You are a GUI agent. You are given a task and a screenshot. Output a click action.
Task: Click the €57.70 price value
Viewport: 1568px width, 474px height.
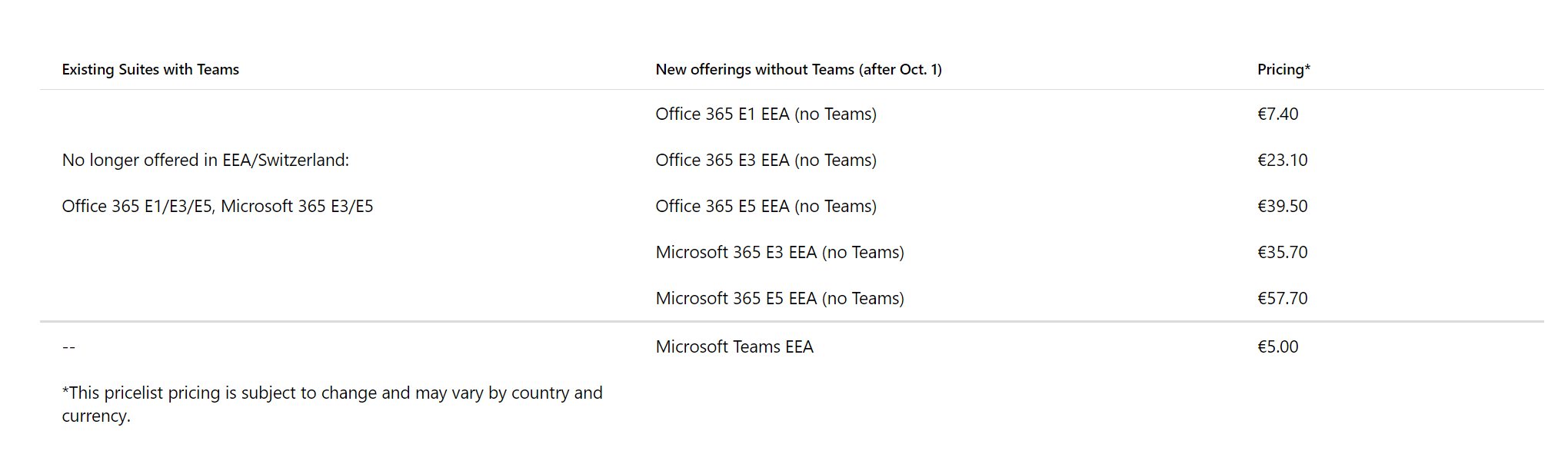coord(1282,298)
